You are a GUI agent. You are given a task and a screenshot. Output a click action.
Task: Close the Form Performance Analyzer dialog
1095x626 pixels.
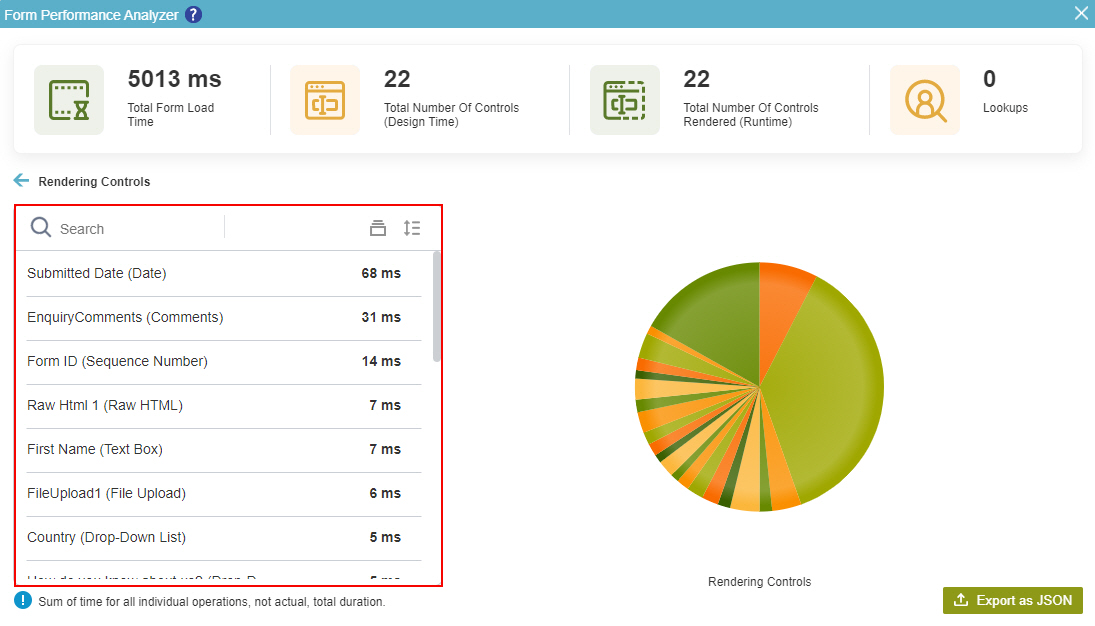coord(1081,13)
